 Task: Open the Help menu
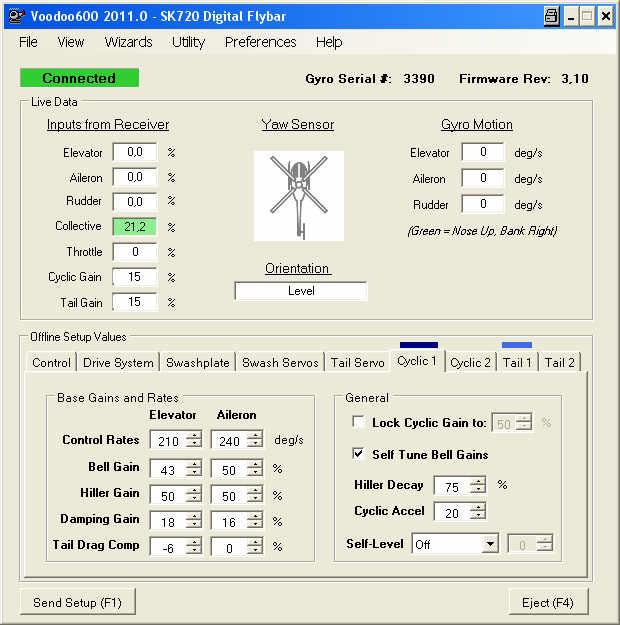point(329,42)
